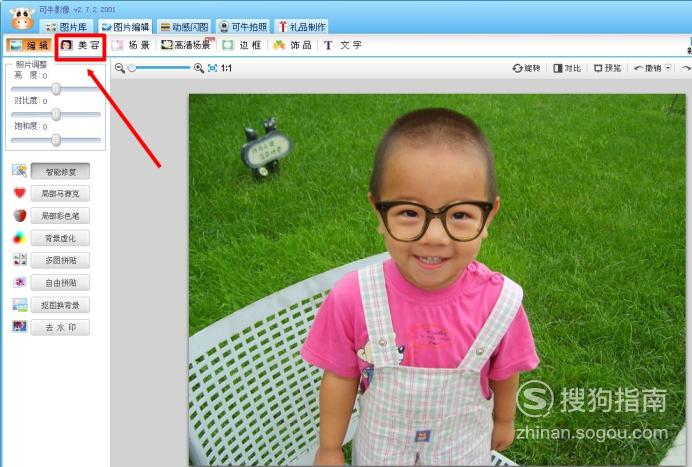Open the 高清场景 section
Viewport: 692px width, 467px height.
pyautogui.click(x=185, y=45)
